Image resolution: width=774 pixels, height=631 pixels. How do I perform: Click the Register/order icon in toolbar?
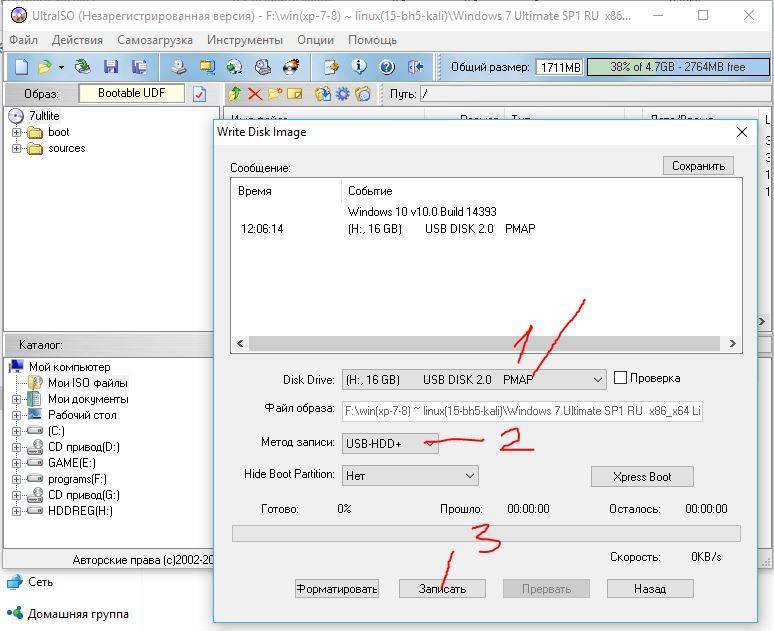tap(331, 67)
